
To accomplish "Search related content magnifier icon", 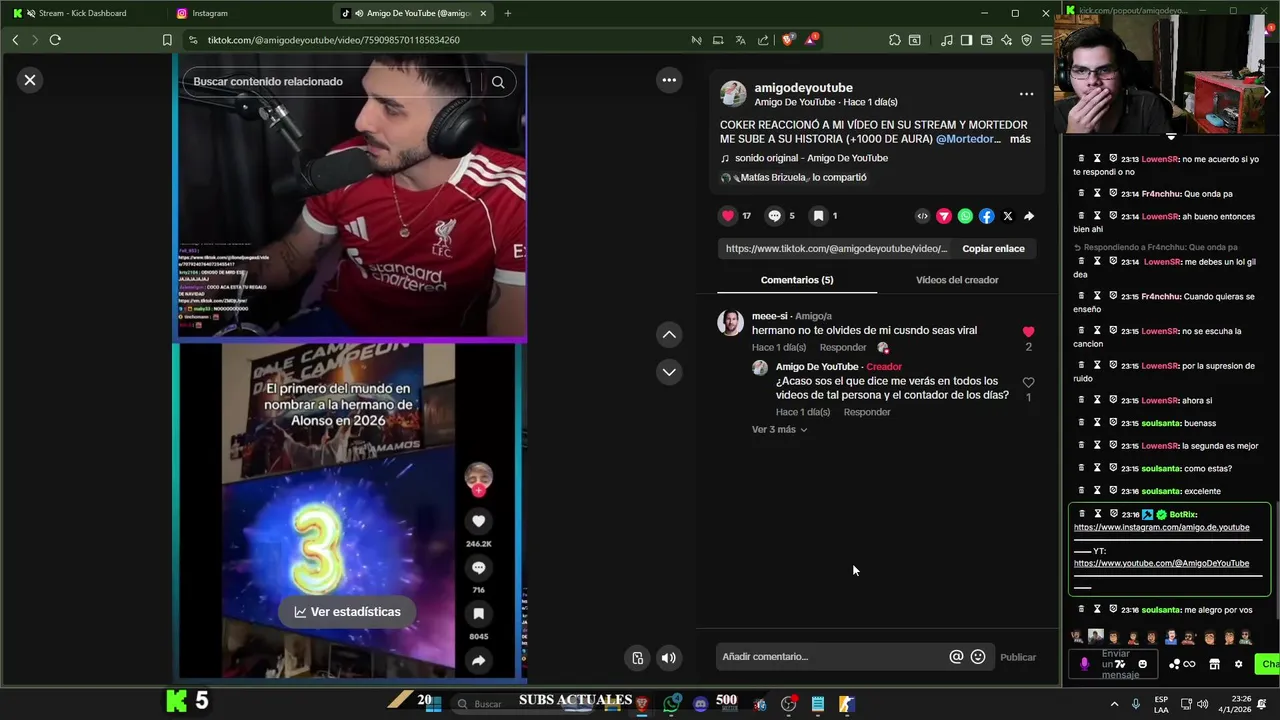I will coord(498,82).
